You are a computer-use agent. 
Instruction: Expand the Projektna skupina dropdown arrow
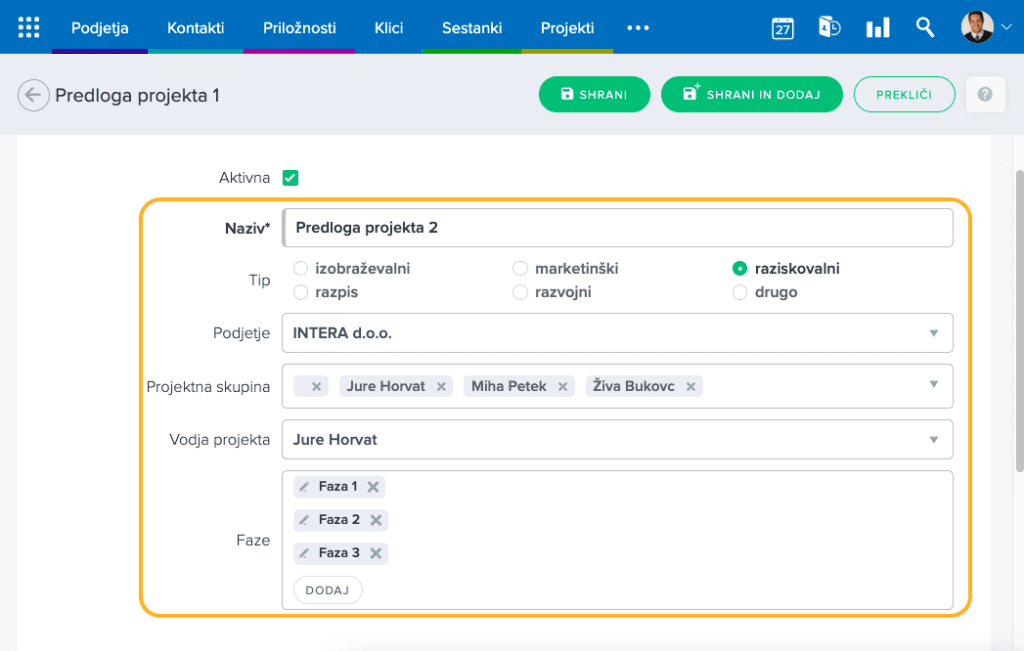(x=933, y=384)
